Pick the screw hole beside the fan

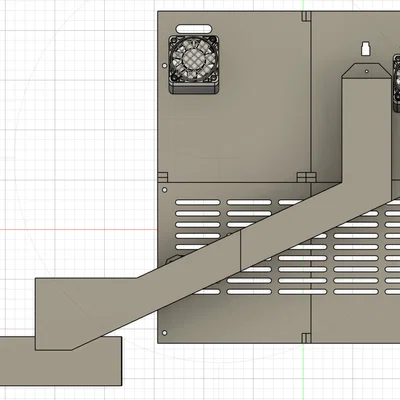164,66
